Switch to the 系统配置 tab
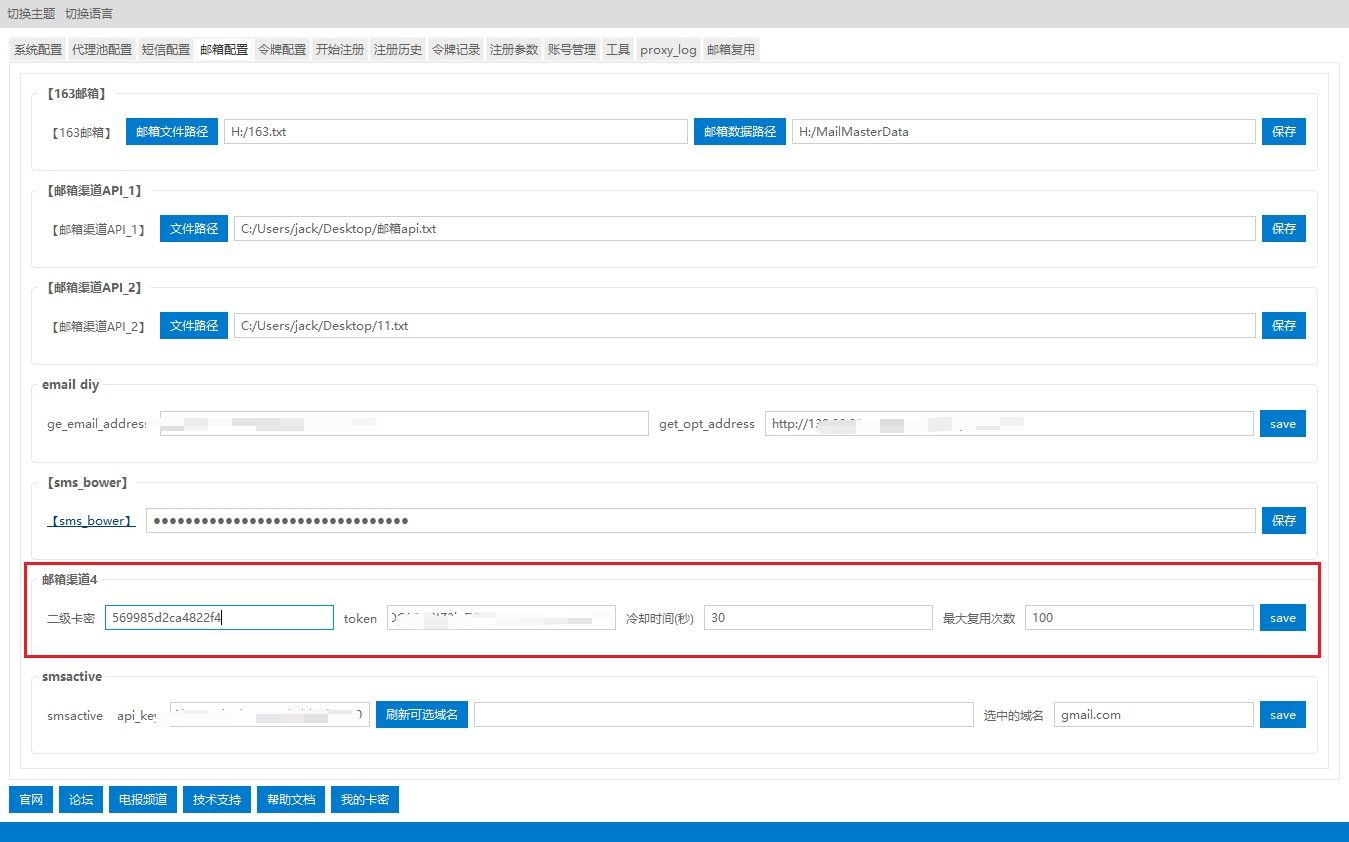The image size is (1349, 842). pos(38,50)
